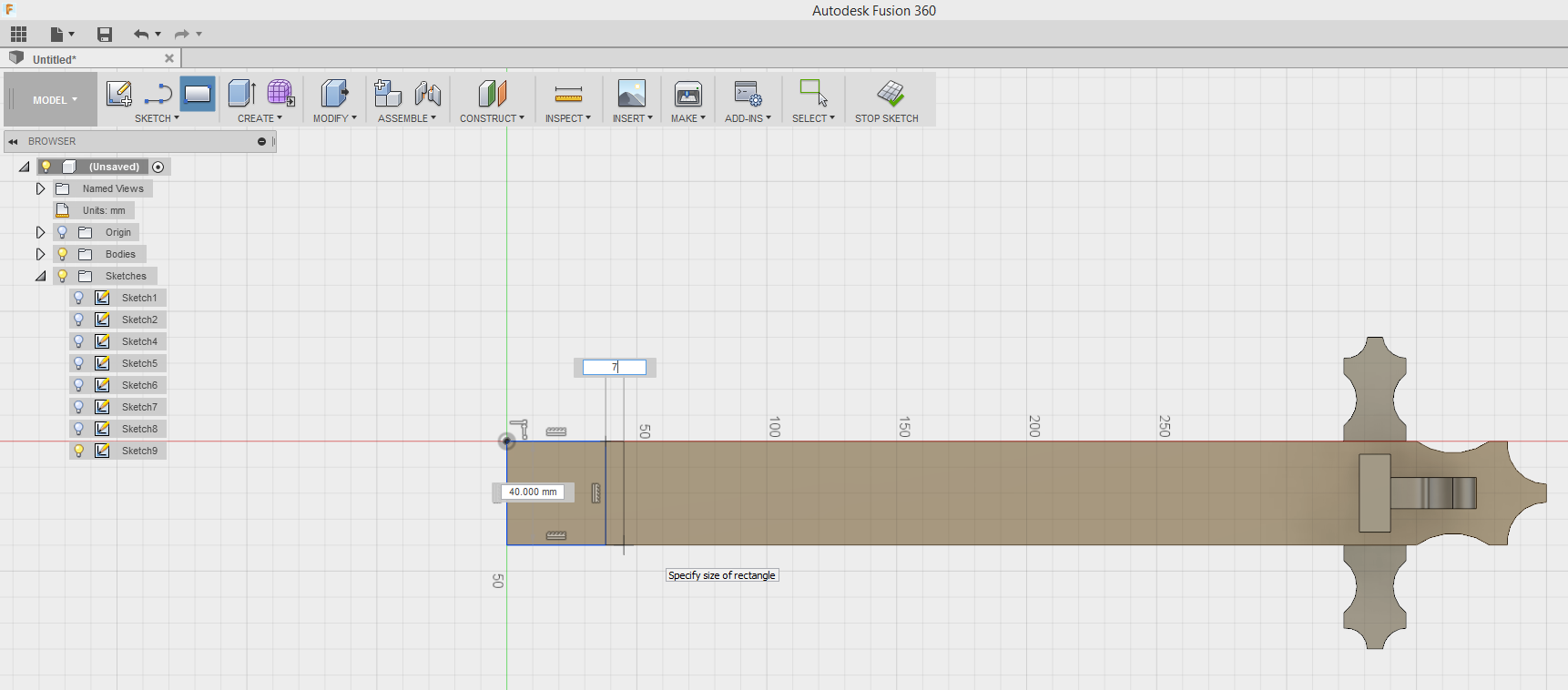Open the CREATE menu
Viewport: 1568px width, 690px height.
coord(260,118)
